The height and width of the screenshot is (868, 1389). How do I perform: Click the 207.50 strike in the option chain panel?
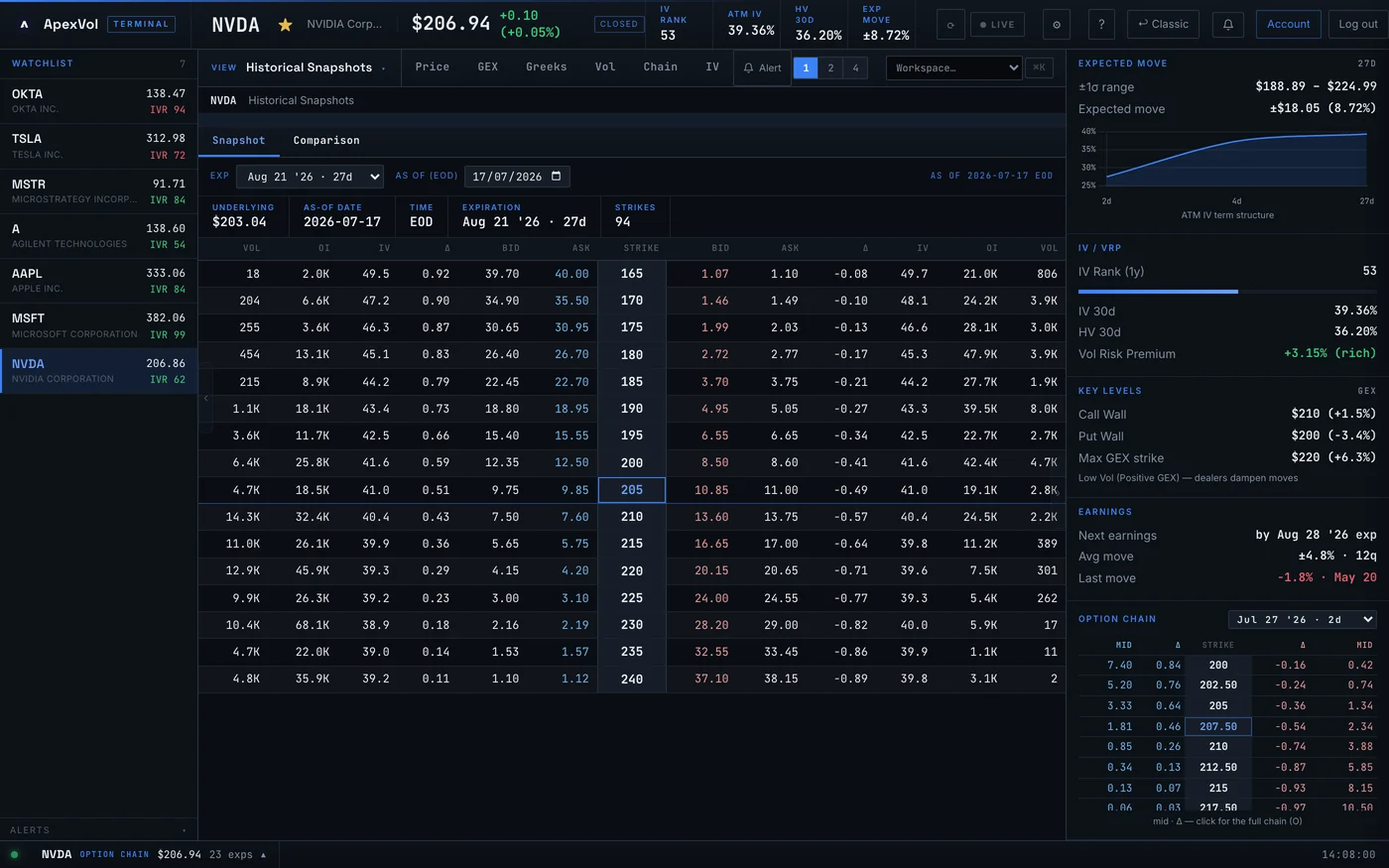pyautogui.click(x=1218, y=727)
